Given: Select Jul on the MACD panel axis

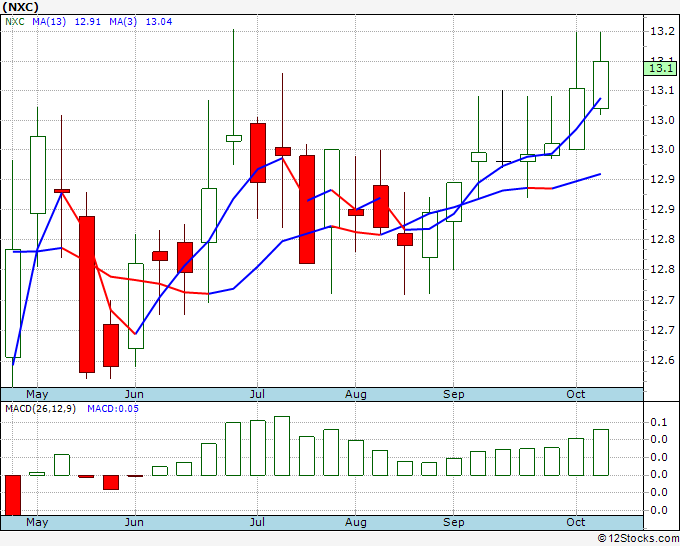Looking at the screenshot, I should [x=257, y=522].
